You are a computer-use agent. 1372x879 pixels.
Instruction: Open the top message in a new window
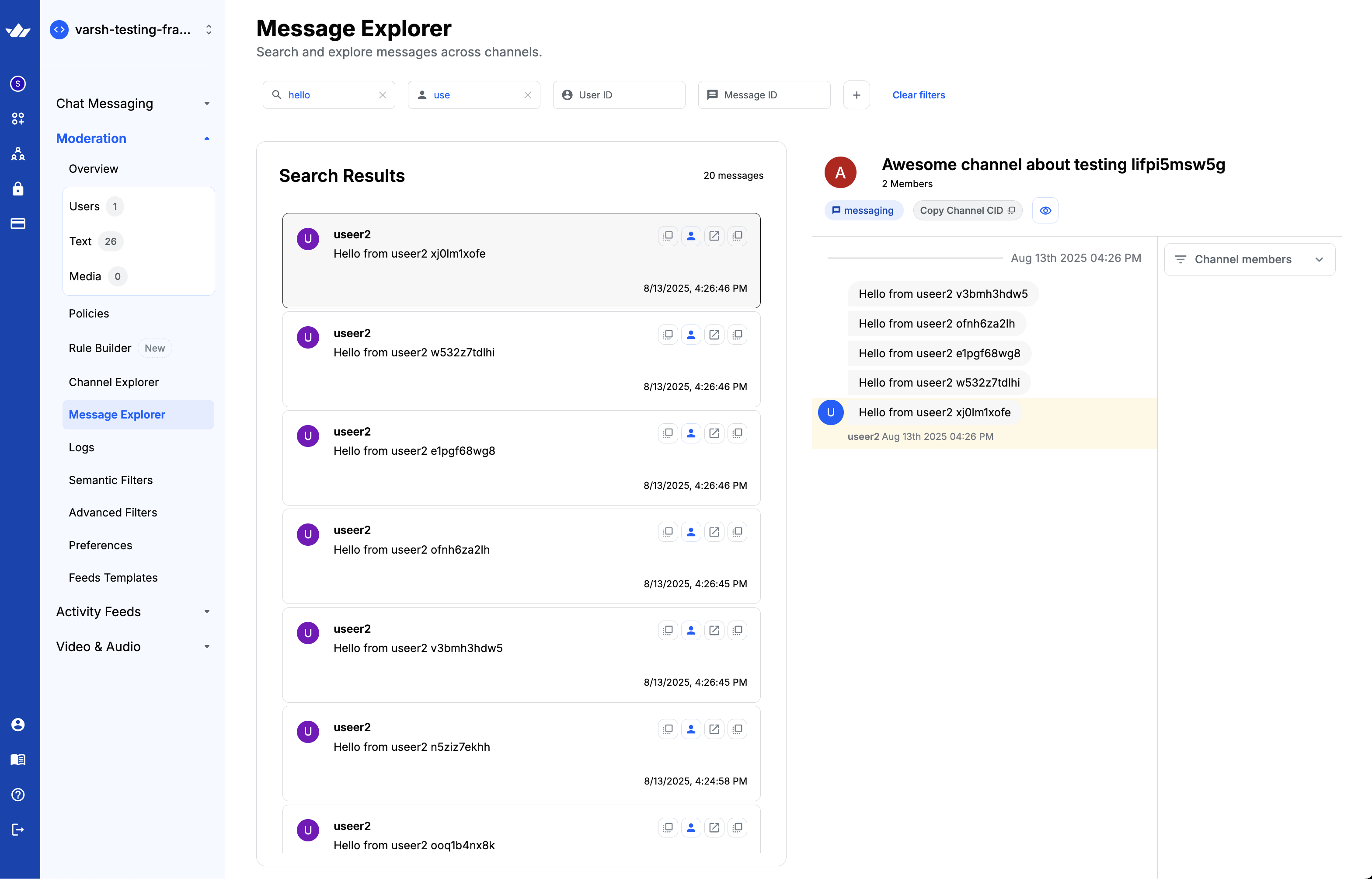pyautogui.click(x=714, y=236)
